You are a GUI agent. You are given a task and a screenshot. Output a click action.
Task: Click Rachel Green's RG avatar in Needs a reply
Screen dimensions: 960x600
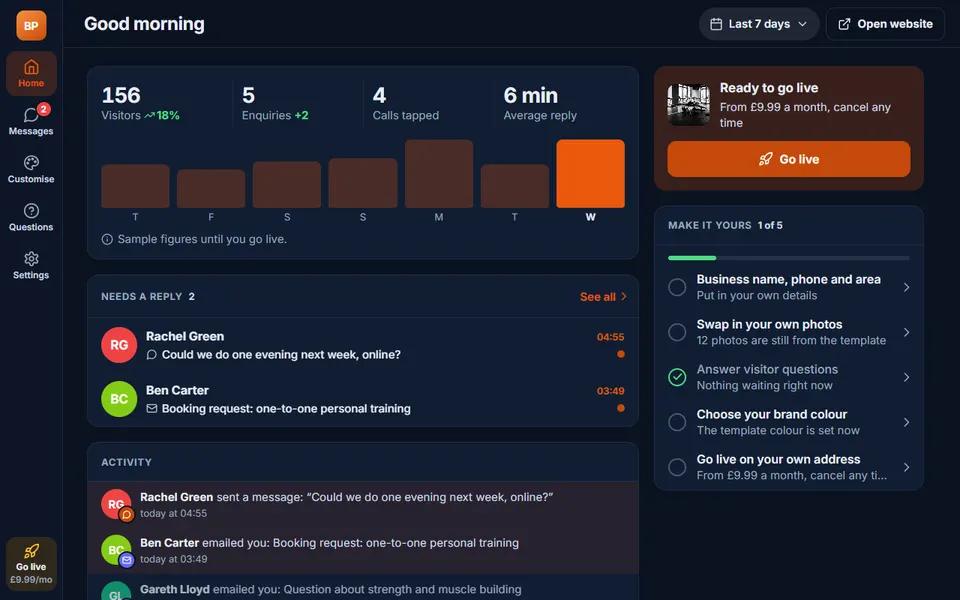[x=119, y=345]
